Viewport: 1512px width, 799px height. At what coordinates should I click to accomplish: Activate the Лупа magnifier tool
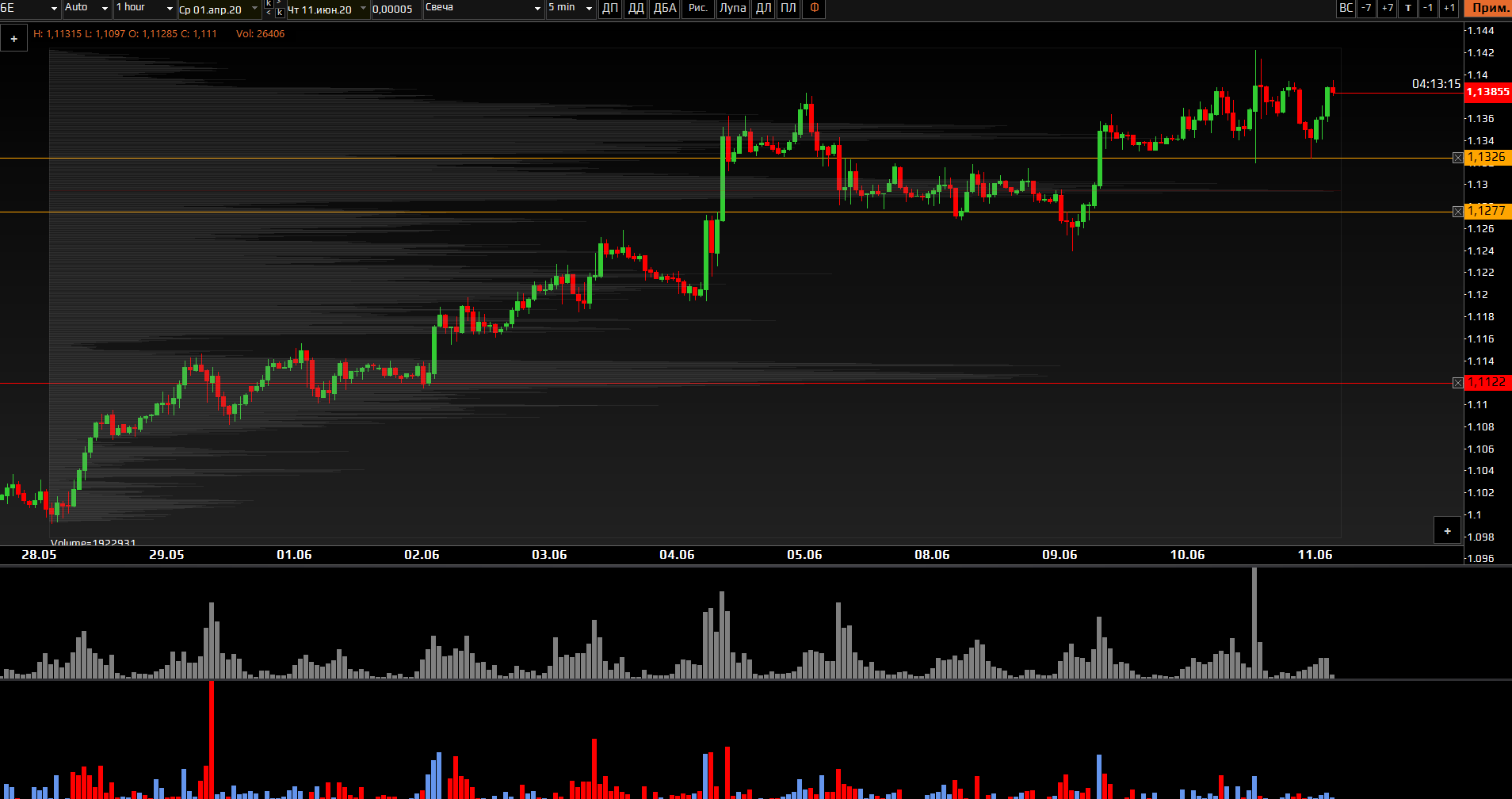click(x=732, y=9)
